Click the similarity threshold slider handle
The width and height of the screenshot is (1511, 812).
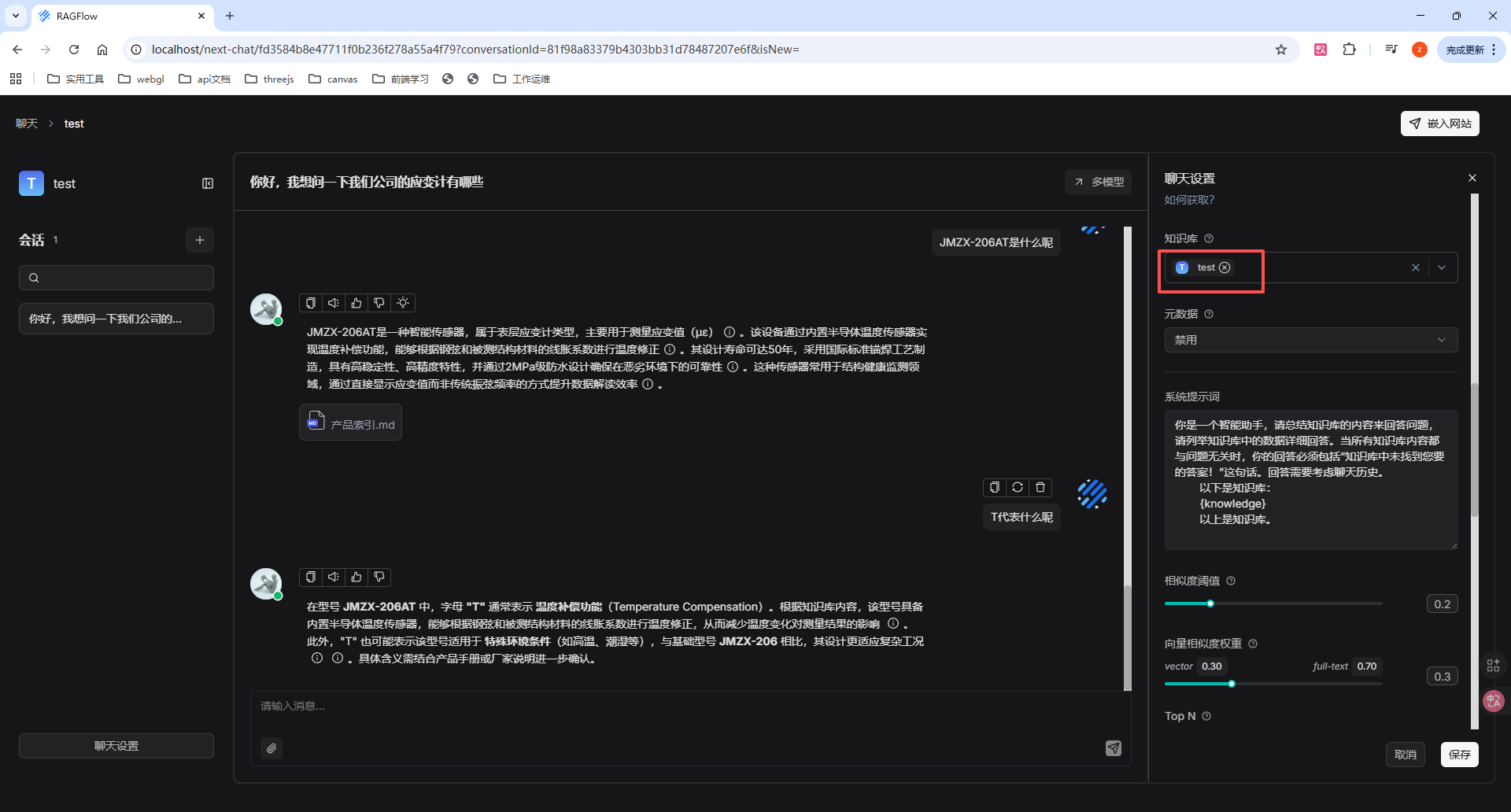1210,603
